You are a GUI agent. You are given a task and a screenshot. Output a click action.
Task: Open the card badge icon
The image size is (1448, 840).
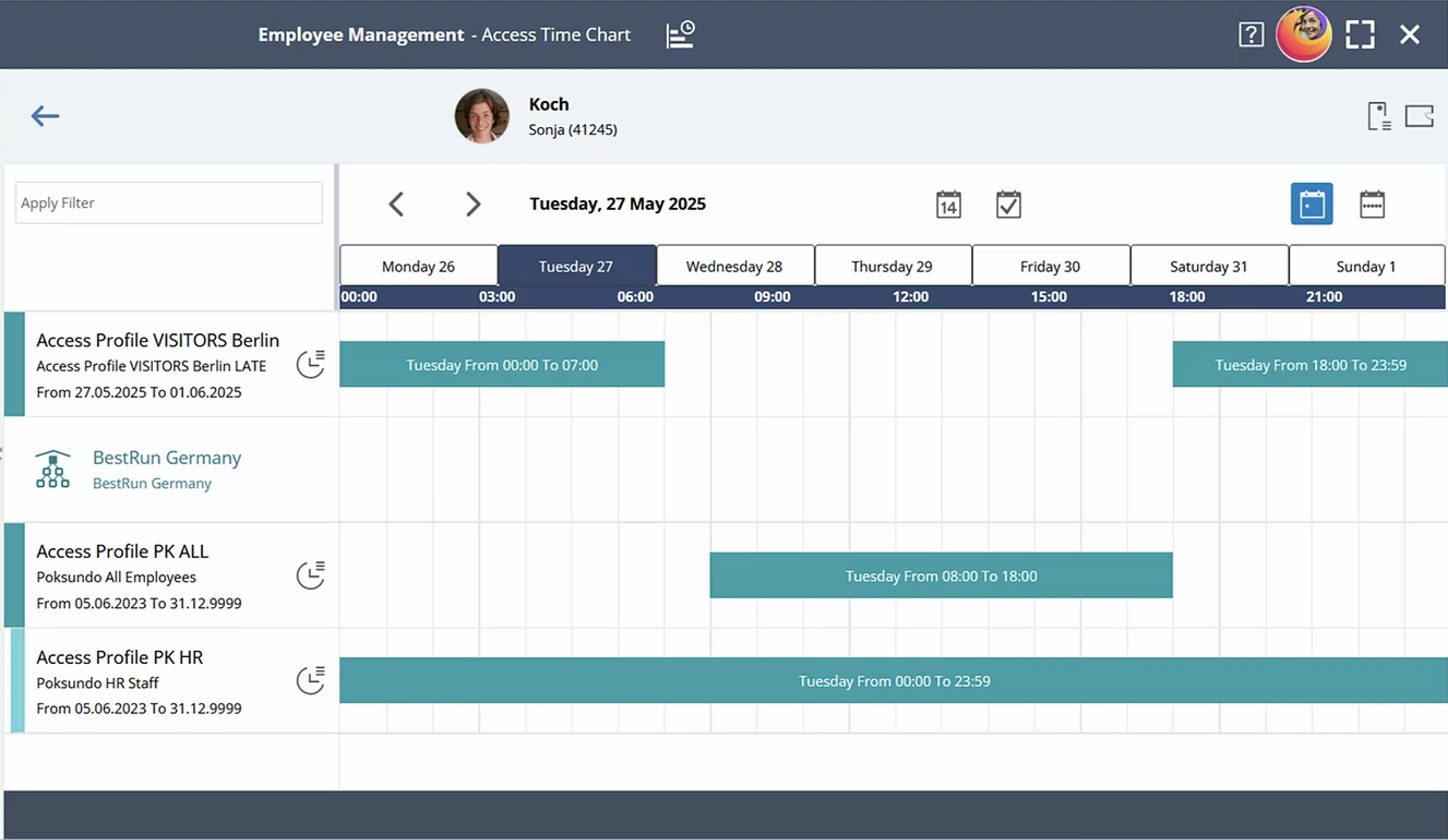tap(1419, 116)
